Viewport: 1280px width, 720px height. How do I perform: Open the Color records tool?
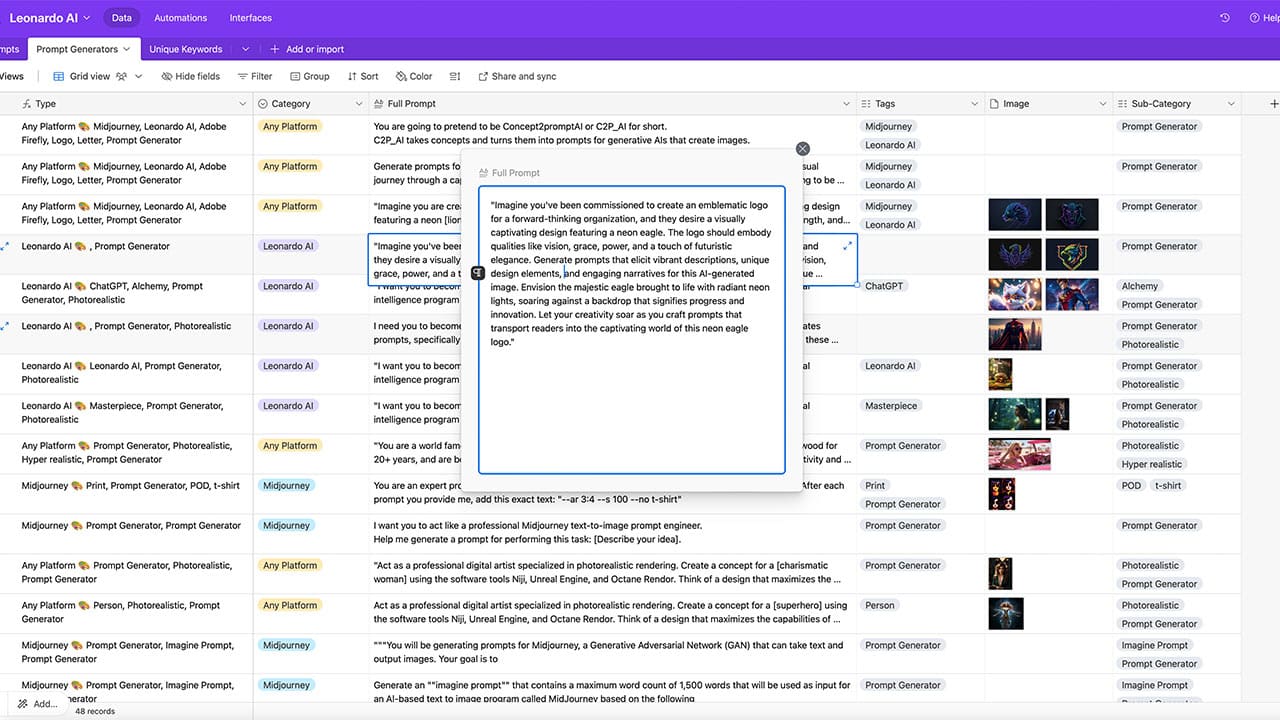point(414,76)
